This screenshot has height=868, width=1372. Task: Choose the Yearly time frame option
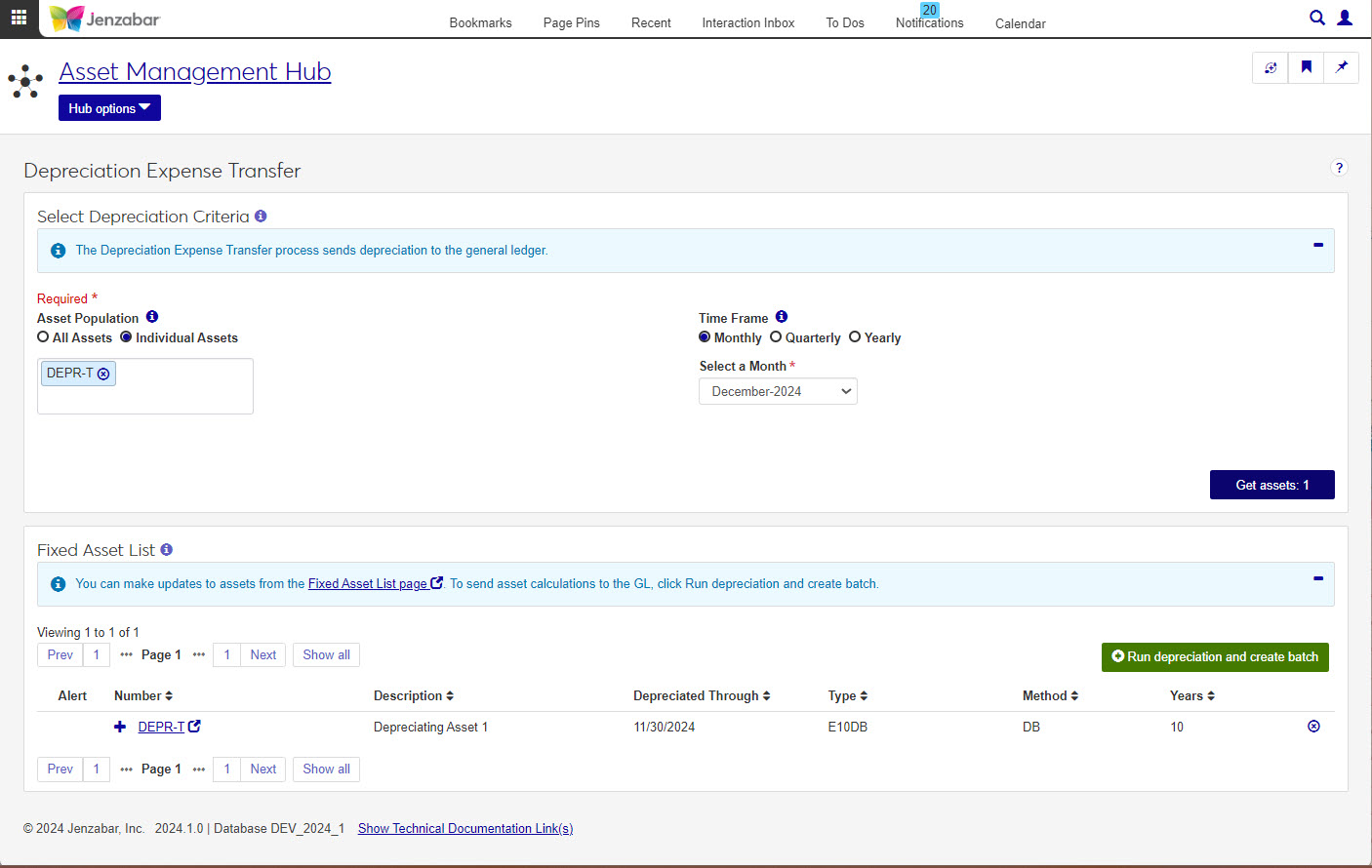point(855,337)
